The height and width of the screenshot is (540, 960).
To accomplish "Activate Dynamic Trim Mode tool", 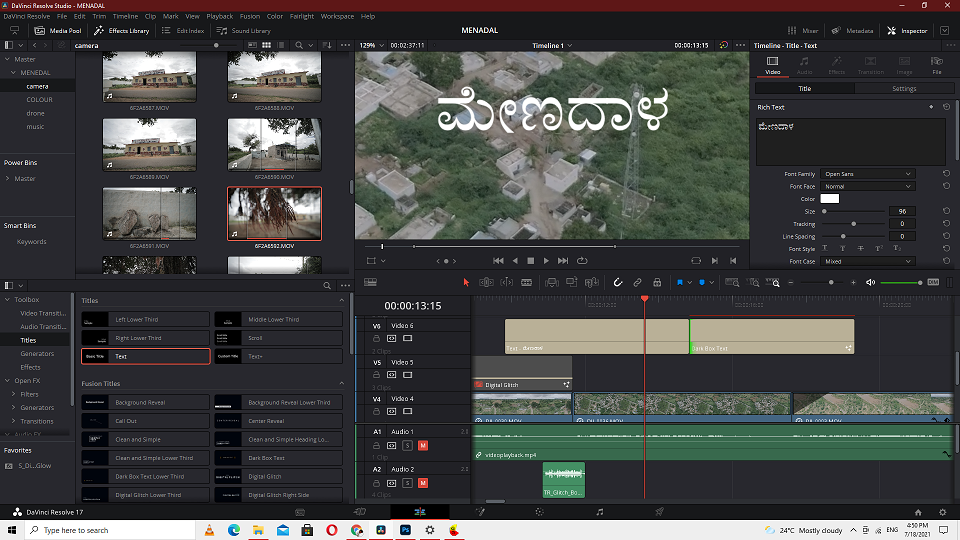I will click(507, 282).
